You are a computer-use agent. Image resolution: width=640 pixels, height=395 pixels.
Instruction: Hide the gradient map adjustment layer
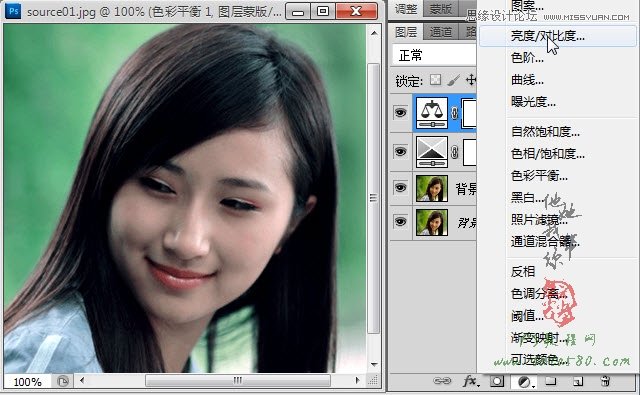pos(400,151)
